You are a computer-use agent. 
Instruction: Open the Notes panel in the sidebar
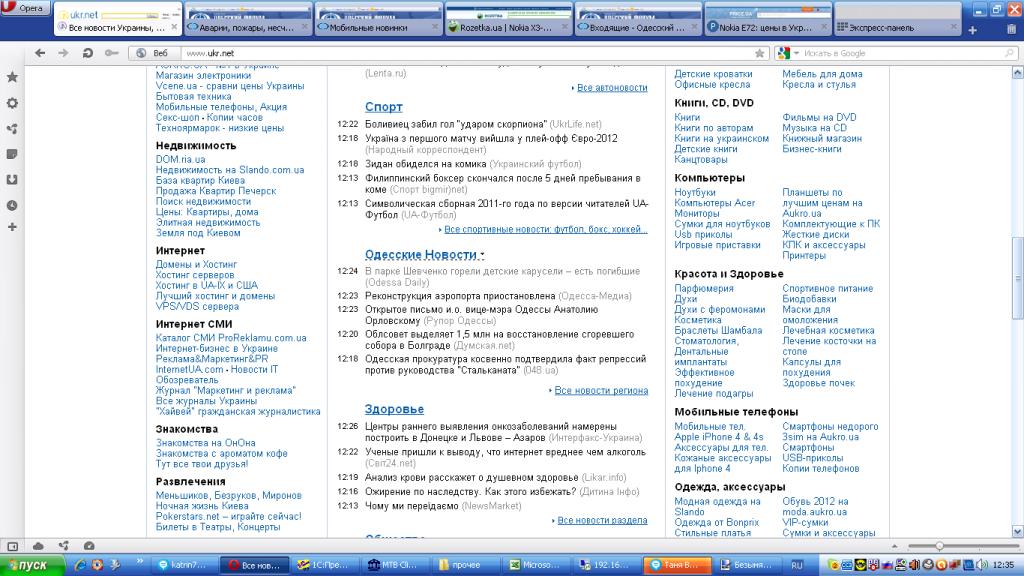click(x=12, y=154)
